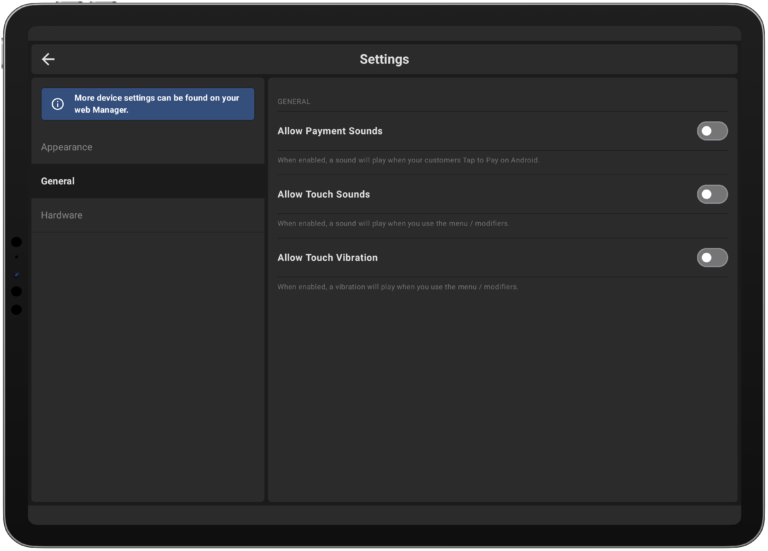Click the Tap to Pay description text
768x551 pixels.
coord(408,160)
